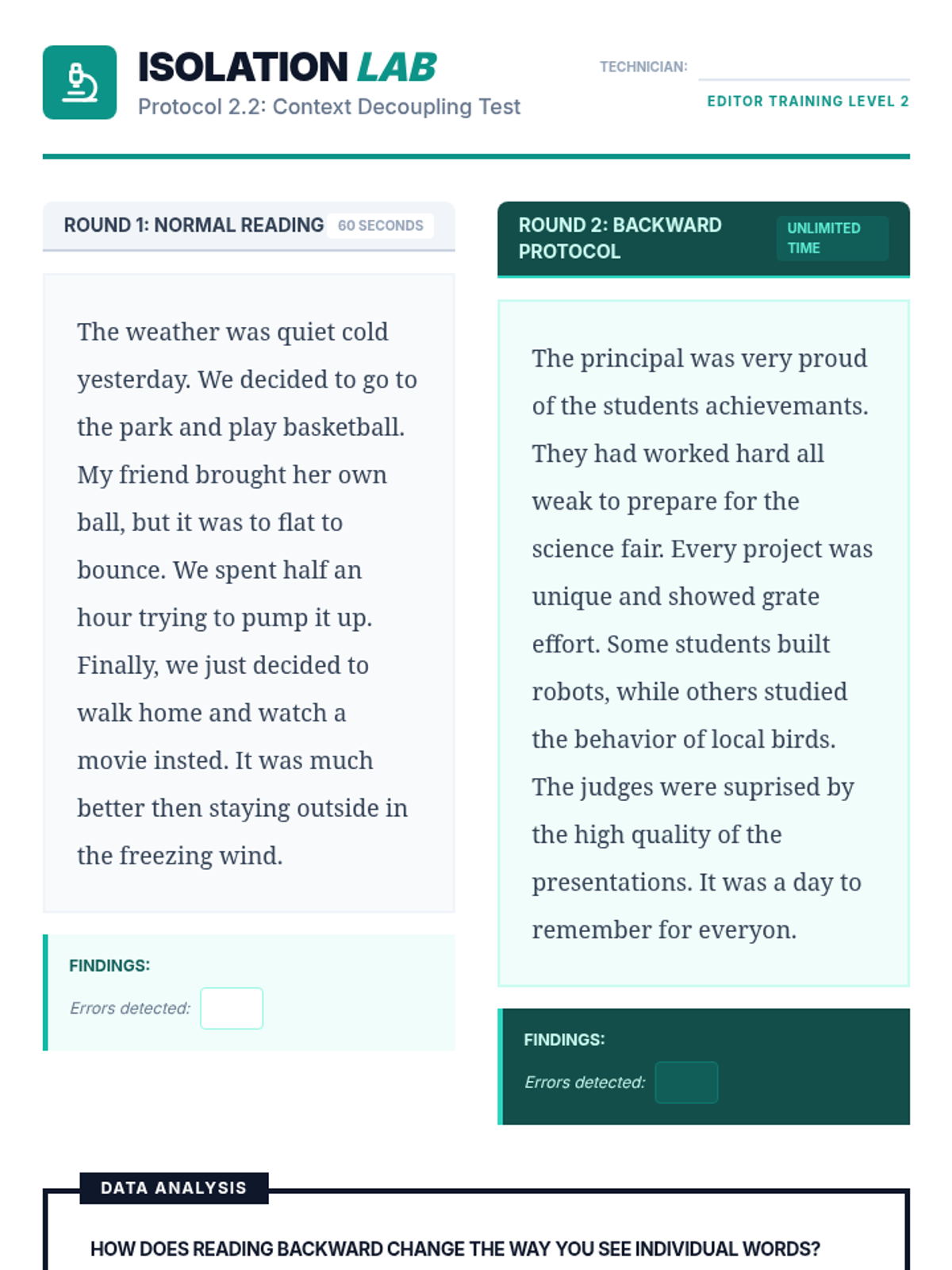Click the DATA ANALYSIS section label
The width and height of the screenshot is (952, 1270).
tap(174, 1188)
